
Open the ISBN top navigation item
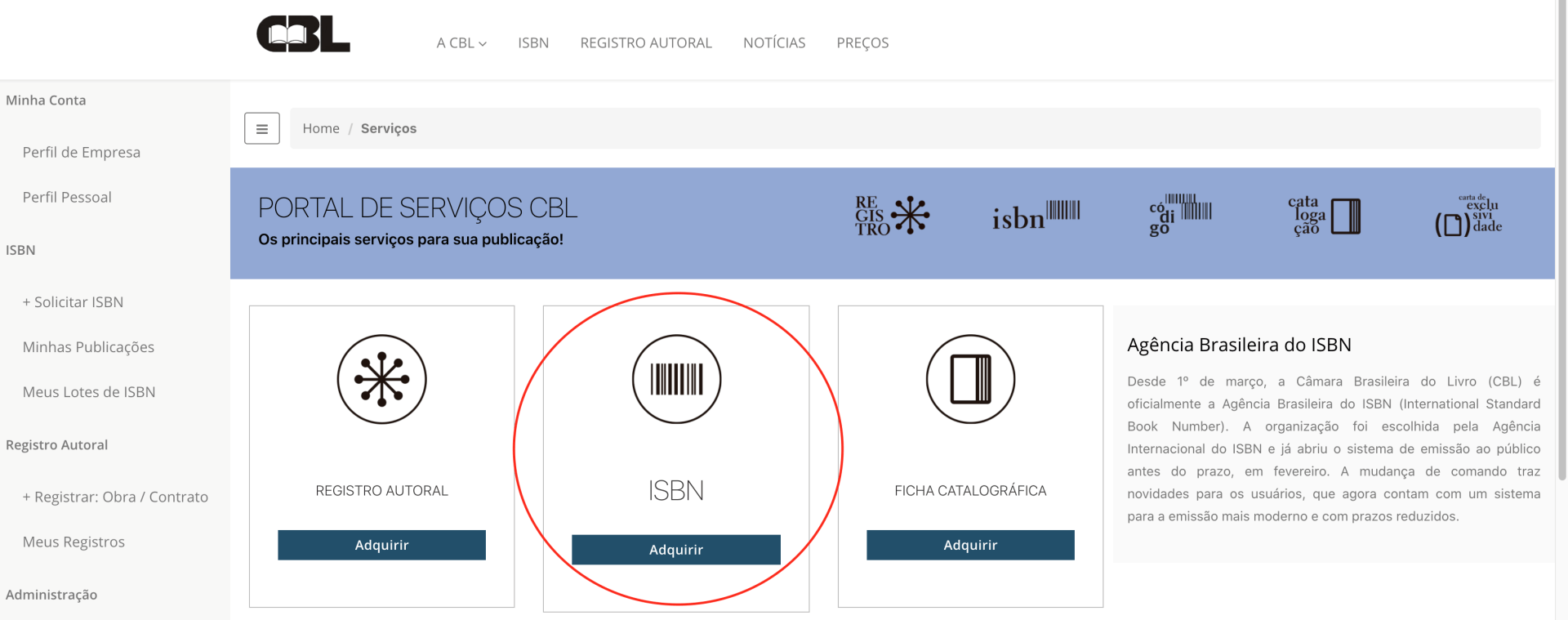[533, 42]
